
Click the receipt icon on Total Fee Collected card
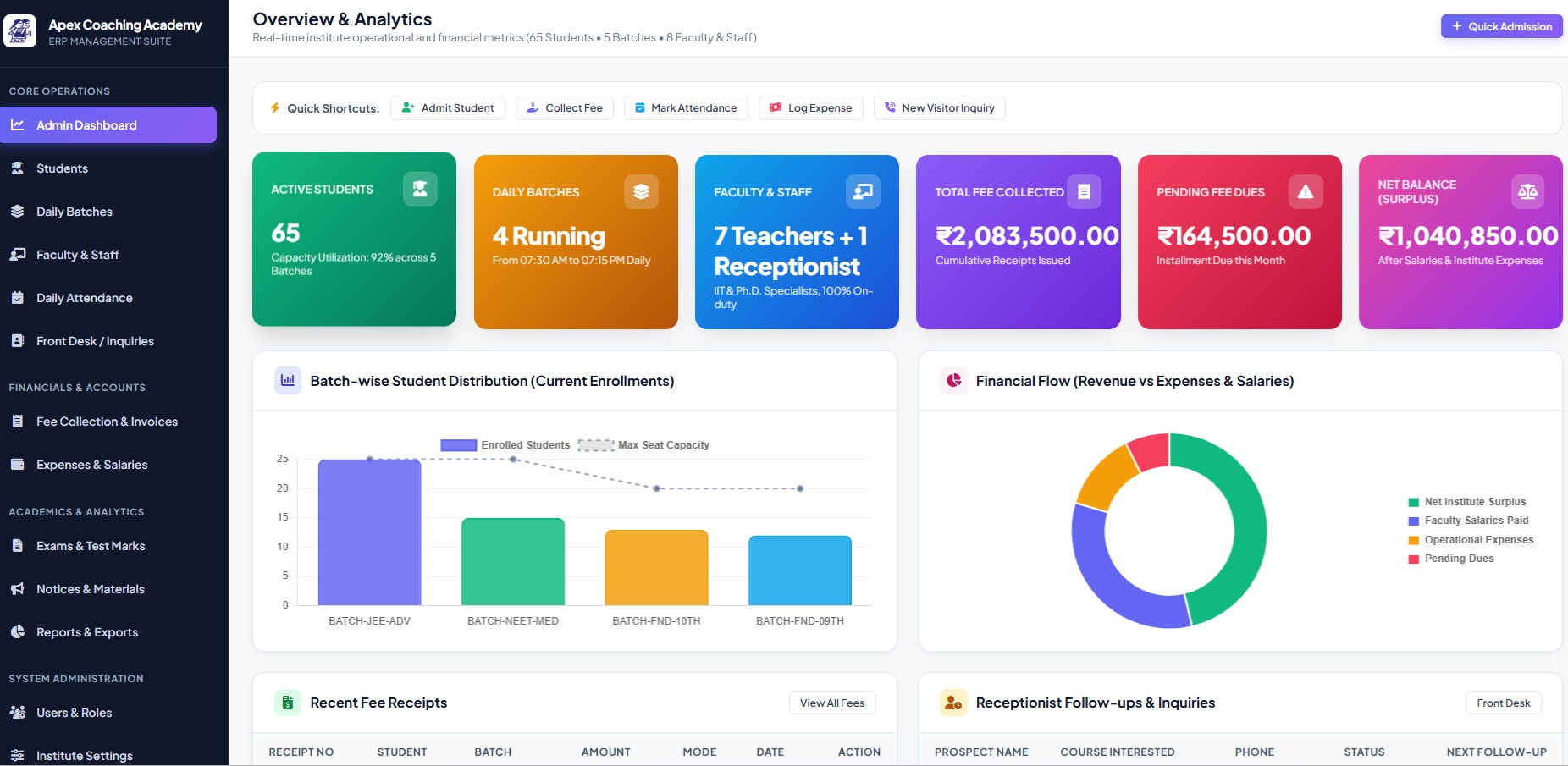point(1084,192)
